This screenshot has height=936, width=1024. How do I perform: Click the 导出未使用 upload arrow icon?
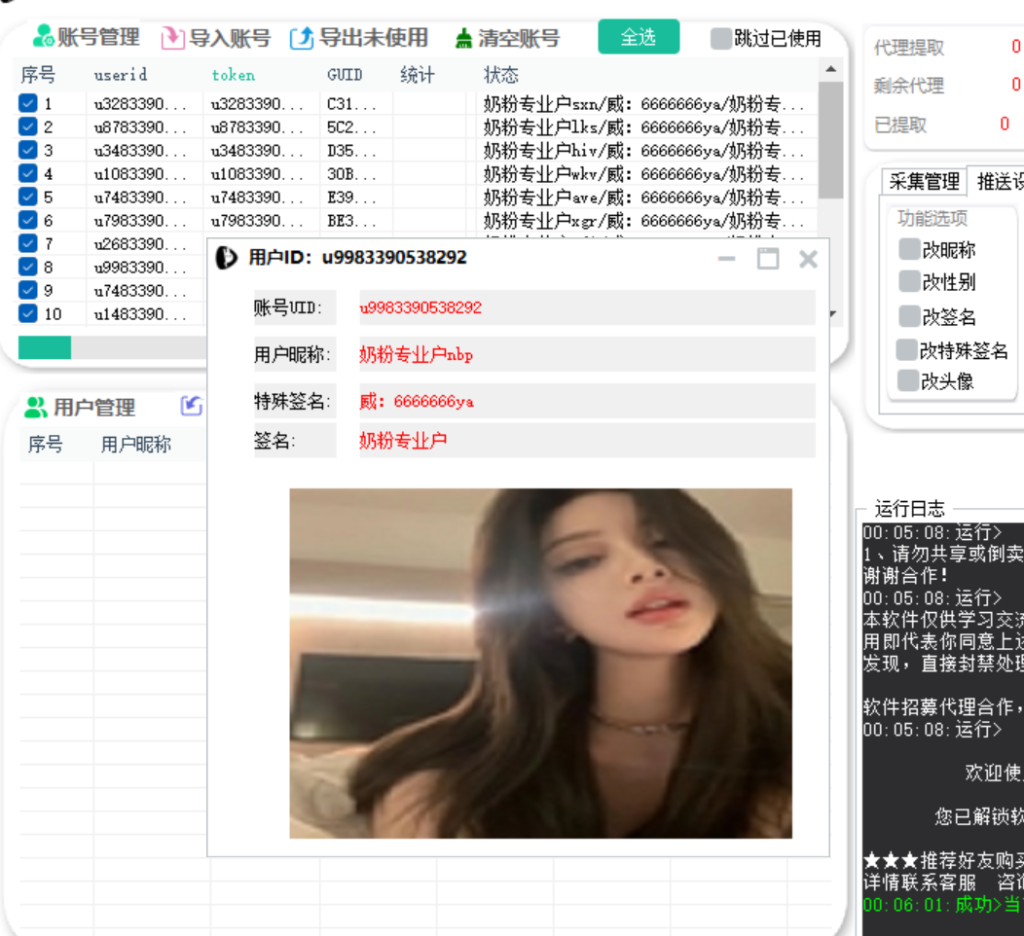(x=303, y=38)
